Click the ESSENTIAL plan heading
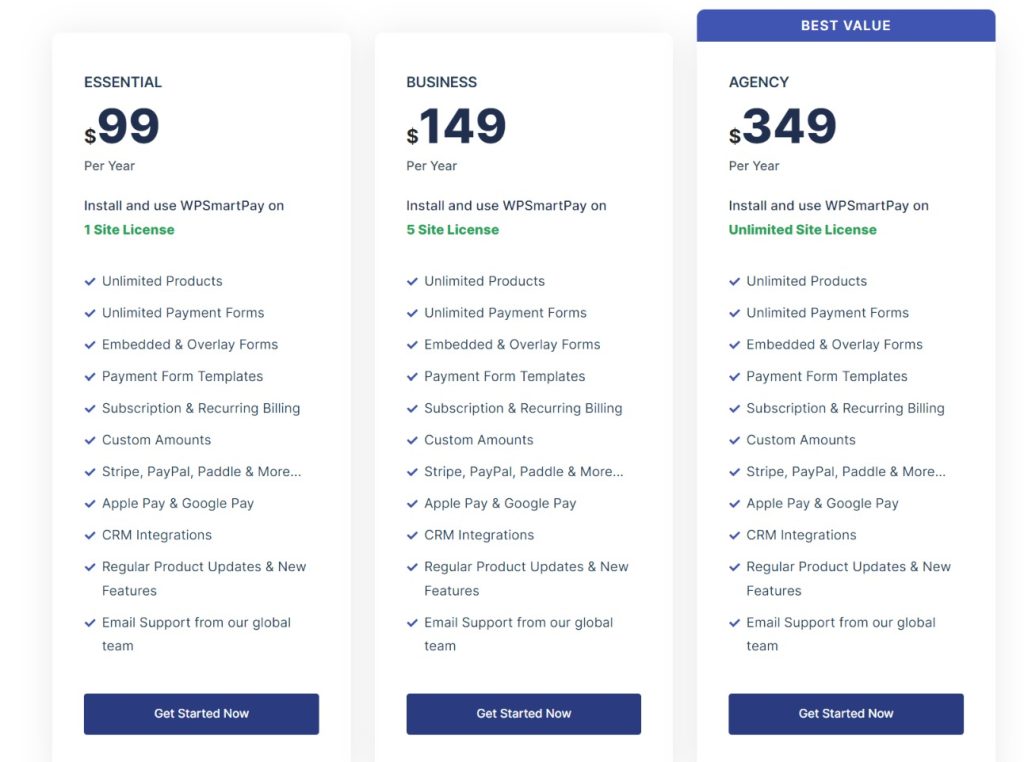The height and width of the screenshot is (762, 1024). pos(123,82)
